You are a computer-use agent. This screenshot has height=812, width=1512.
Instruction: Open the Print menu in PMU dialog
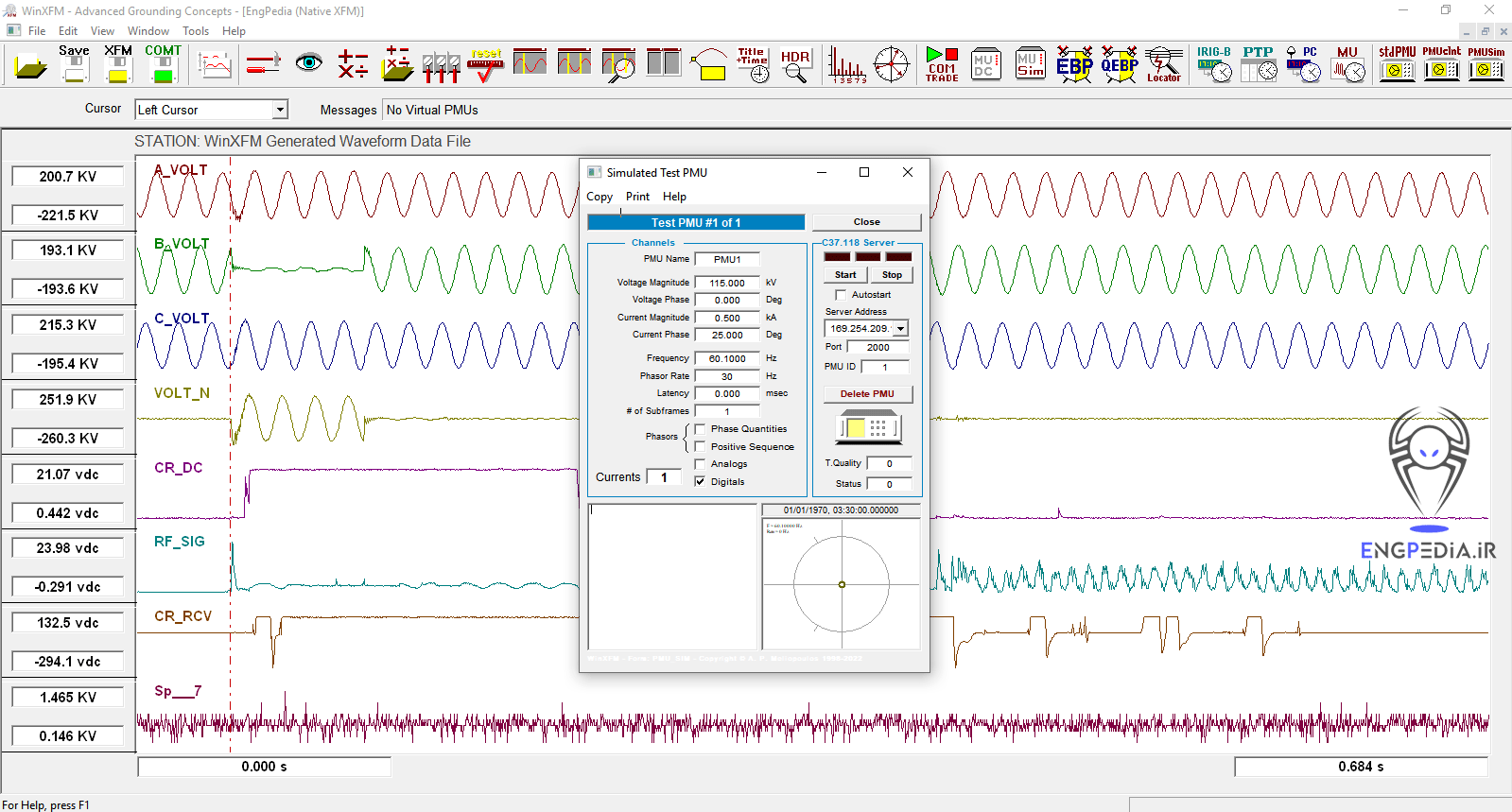coord(637,197)
